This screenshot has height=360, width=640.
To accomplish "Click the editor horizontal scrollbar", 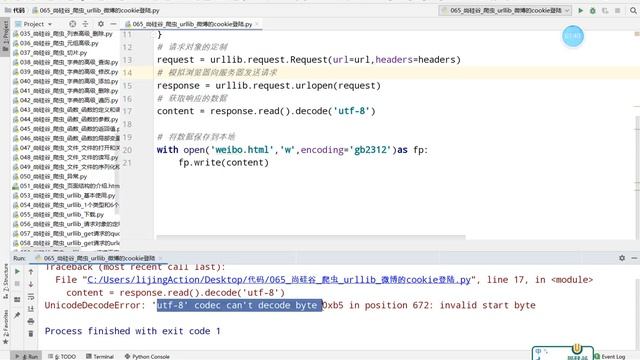I will (x=311, y=237).
